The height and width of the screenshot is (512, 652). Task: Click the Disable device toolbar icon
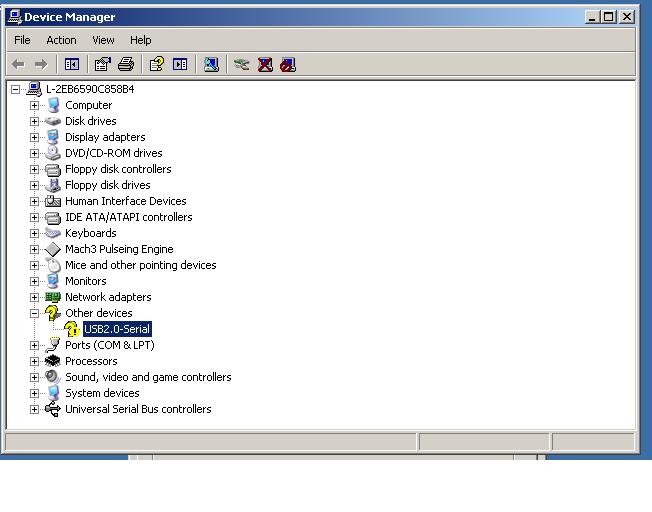(288, 64)
